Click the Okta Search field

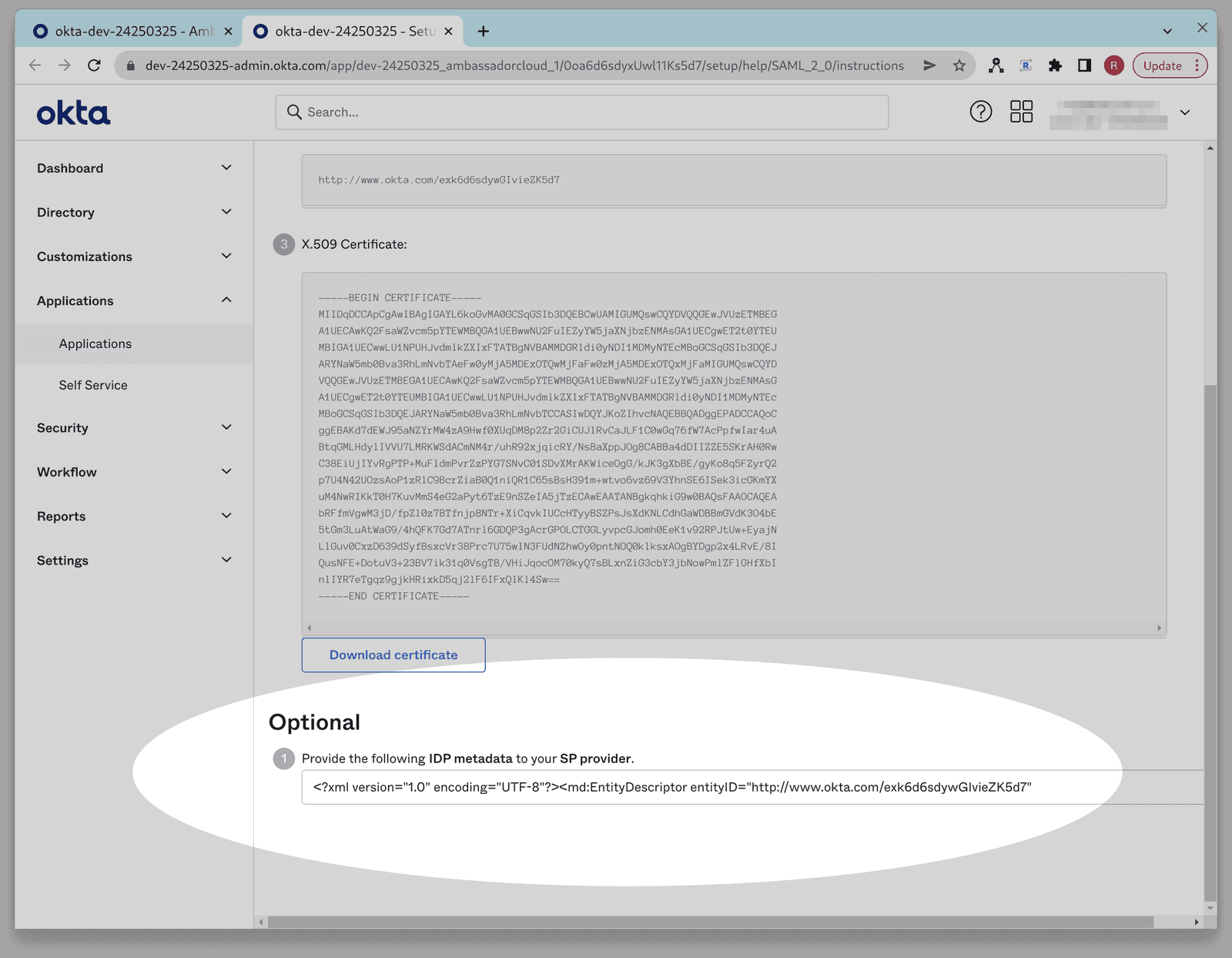pos(581,112)
